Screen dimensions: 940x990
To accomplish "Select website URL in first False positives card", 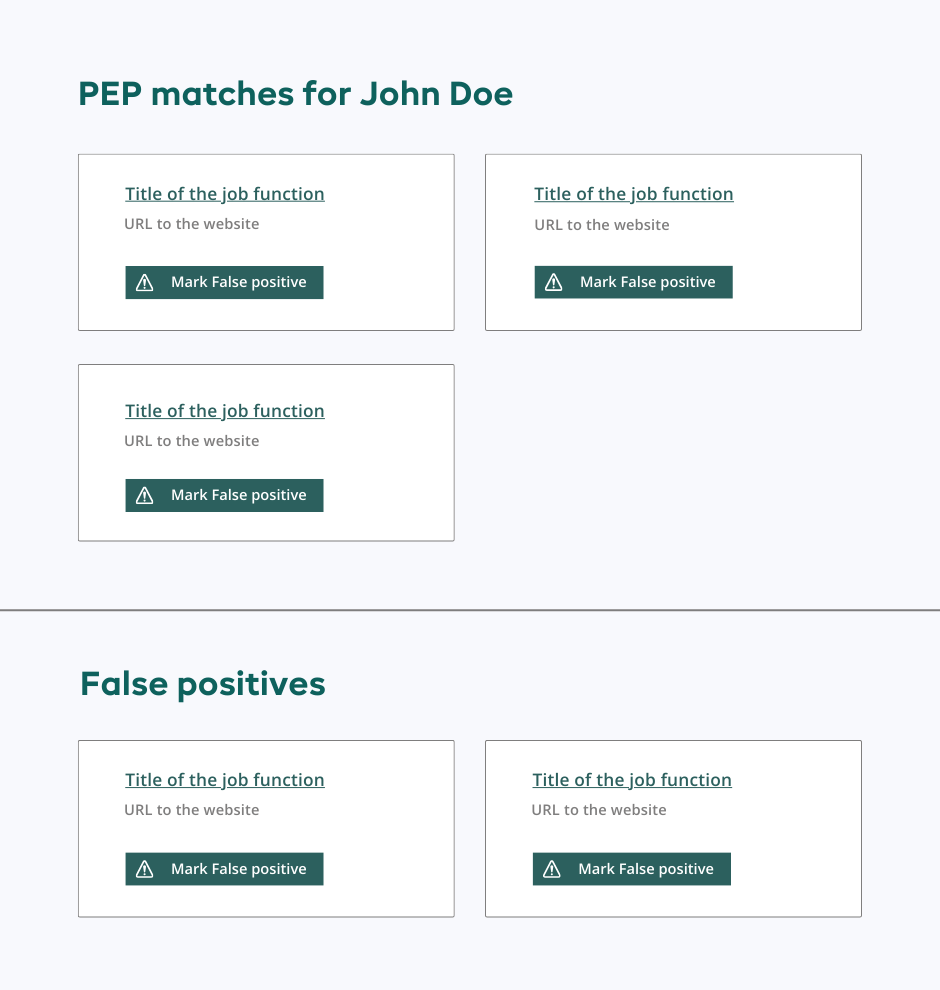I will click(x=192, y=810).
